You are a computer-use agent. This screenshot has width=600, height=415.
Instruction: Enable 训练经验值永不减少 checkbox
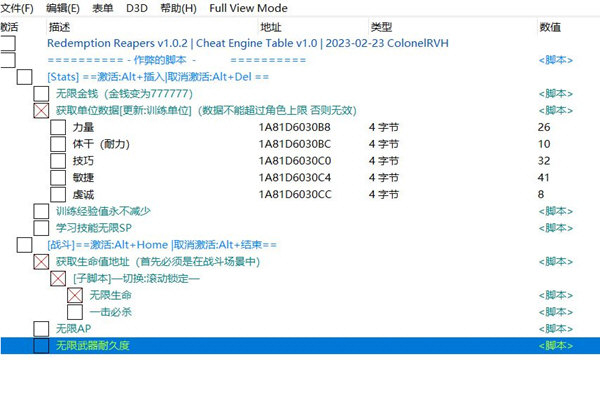(x=41, y=211)
